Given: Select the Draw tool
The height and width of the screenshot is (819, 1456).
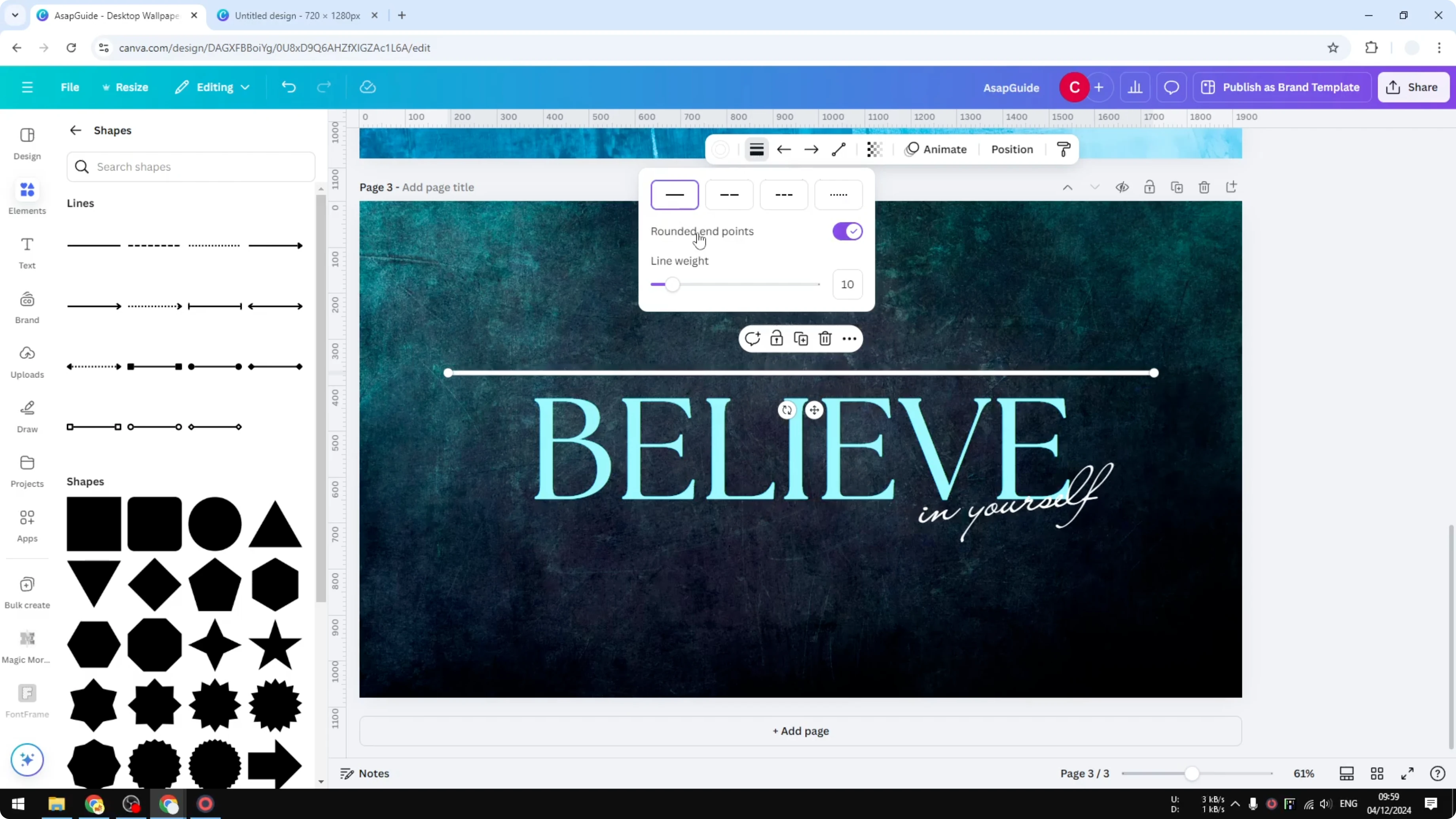Looking at the screenshot, I should (x=27, y=416).
